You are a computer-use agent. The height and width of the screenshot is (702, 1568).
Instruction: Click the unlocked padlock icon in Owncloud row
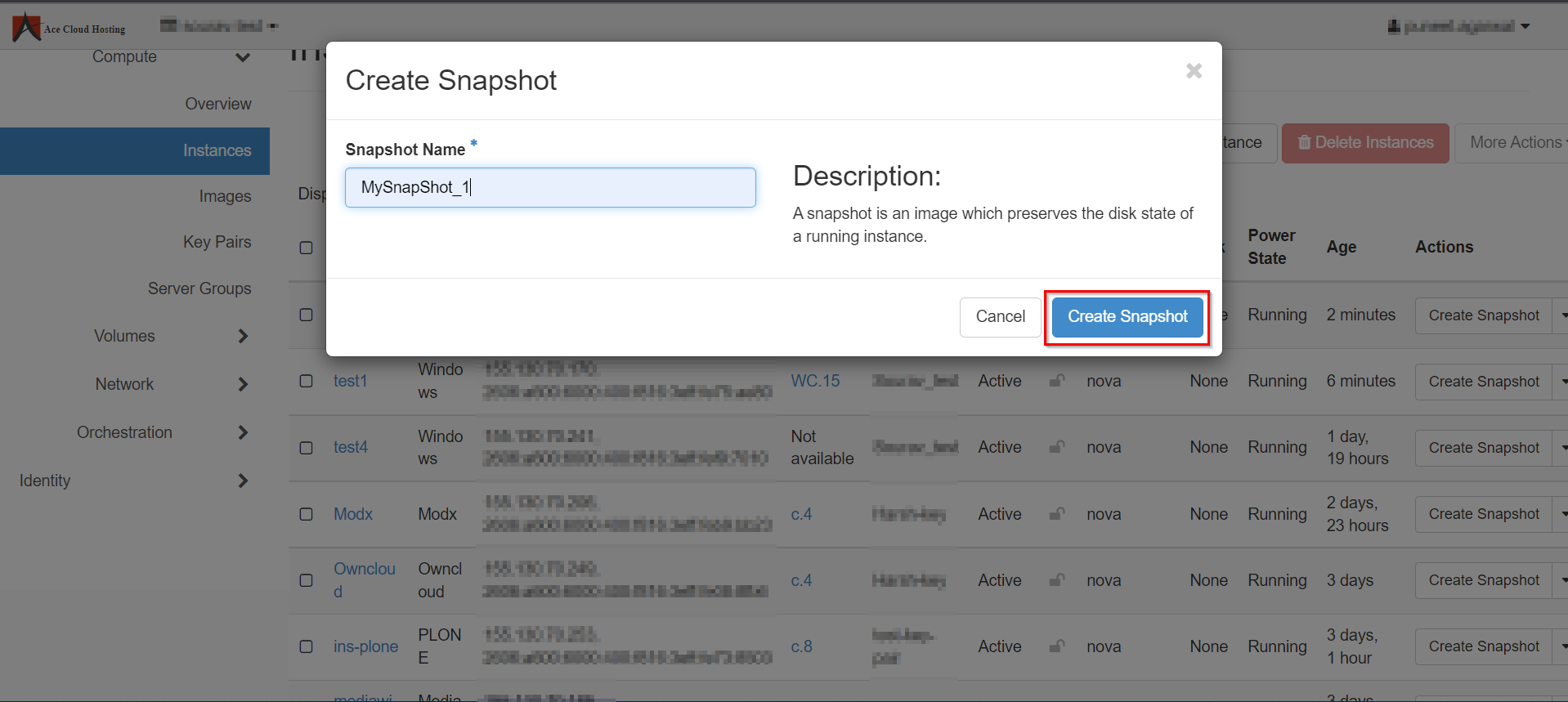coord(1057,579)
